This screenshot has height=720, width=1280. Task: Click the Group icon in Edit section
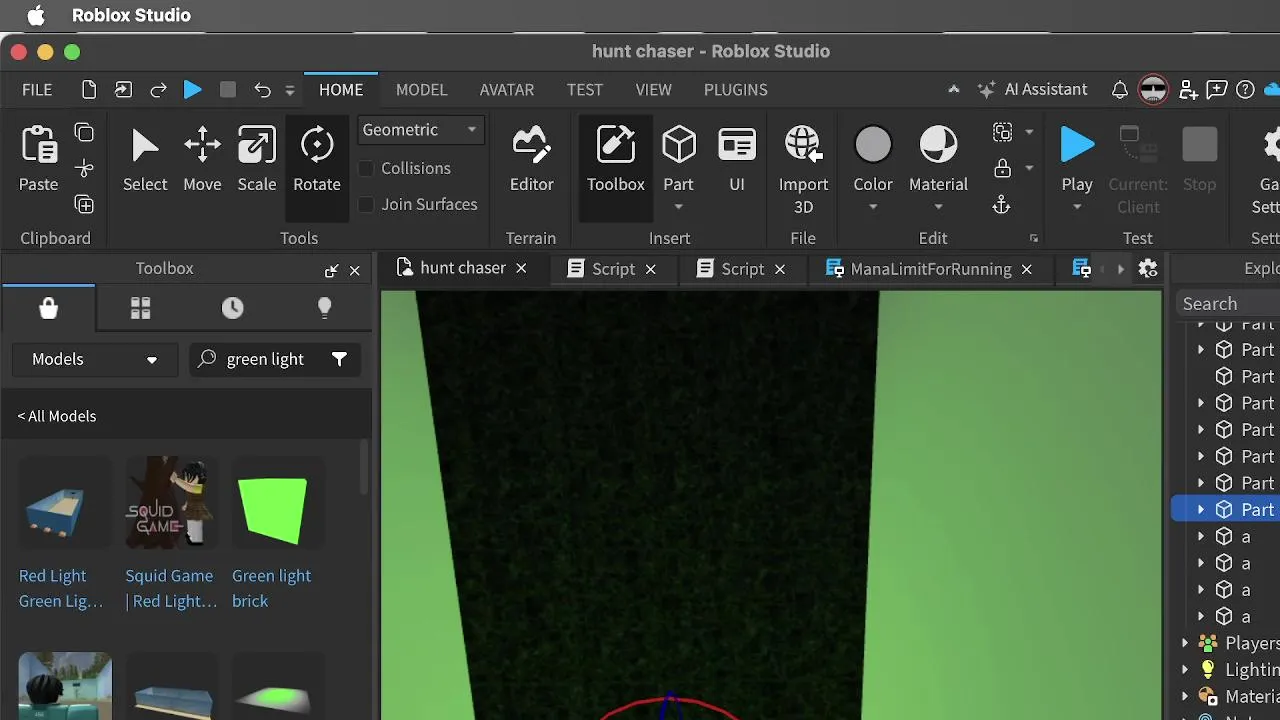(x=1002, y=132)
